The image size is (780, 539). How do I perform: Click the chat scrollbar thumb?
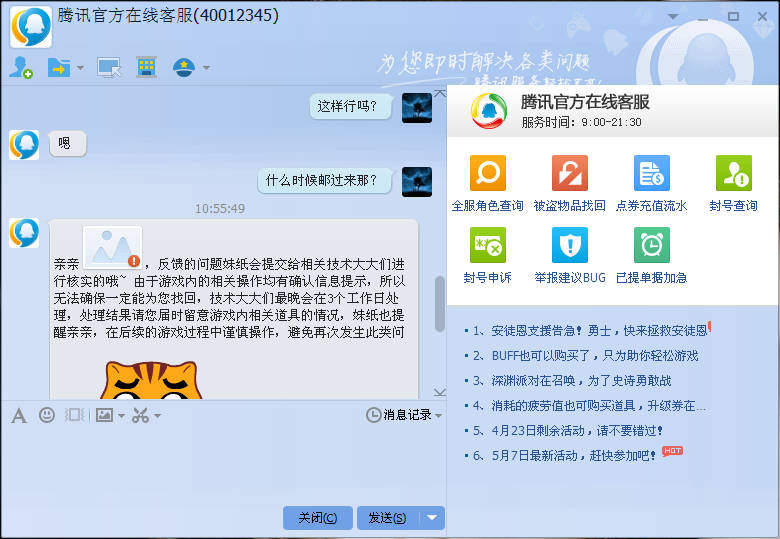pyautogui.click(x=440, y=303)
